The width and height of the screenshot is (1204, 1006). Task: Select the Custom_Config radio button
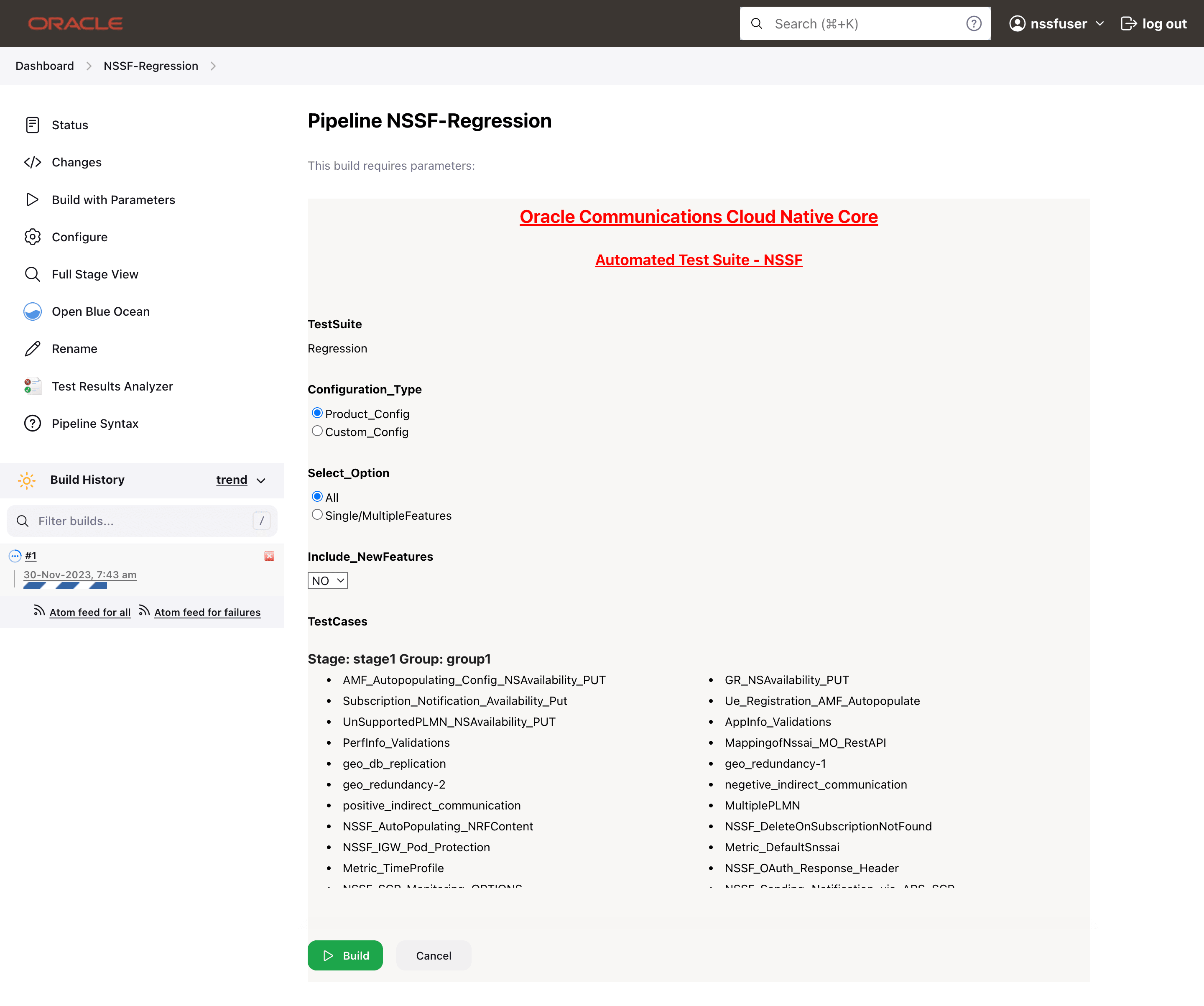(x=317, y=431)
